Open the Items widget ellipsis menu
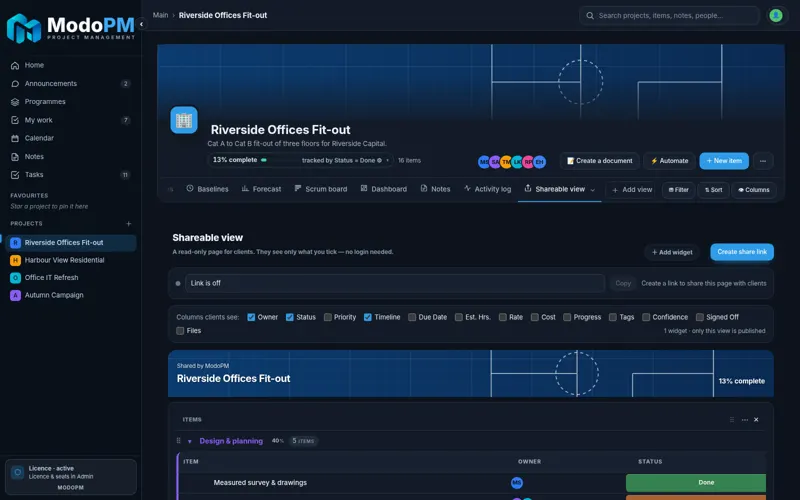This screenshot has height=500, width=800. [745, 420]
